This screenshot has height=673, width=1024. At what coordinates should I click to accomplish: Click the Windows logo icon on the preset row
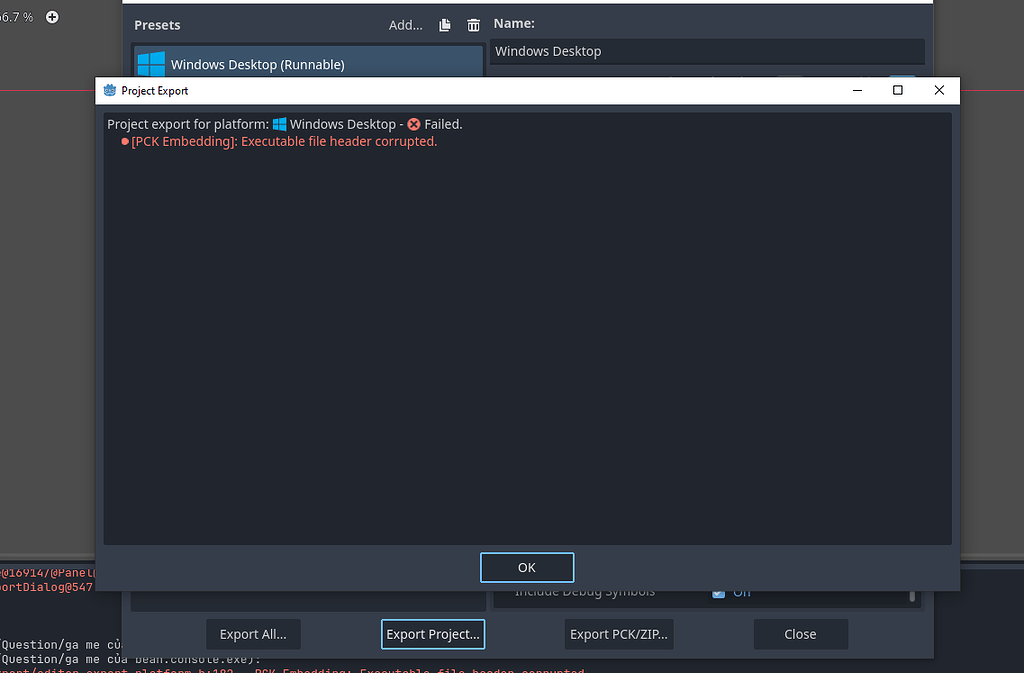(x=152, y=64)
